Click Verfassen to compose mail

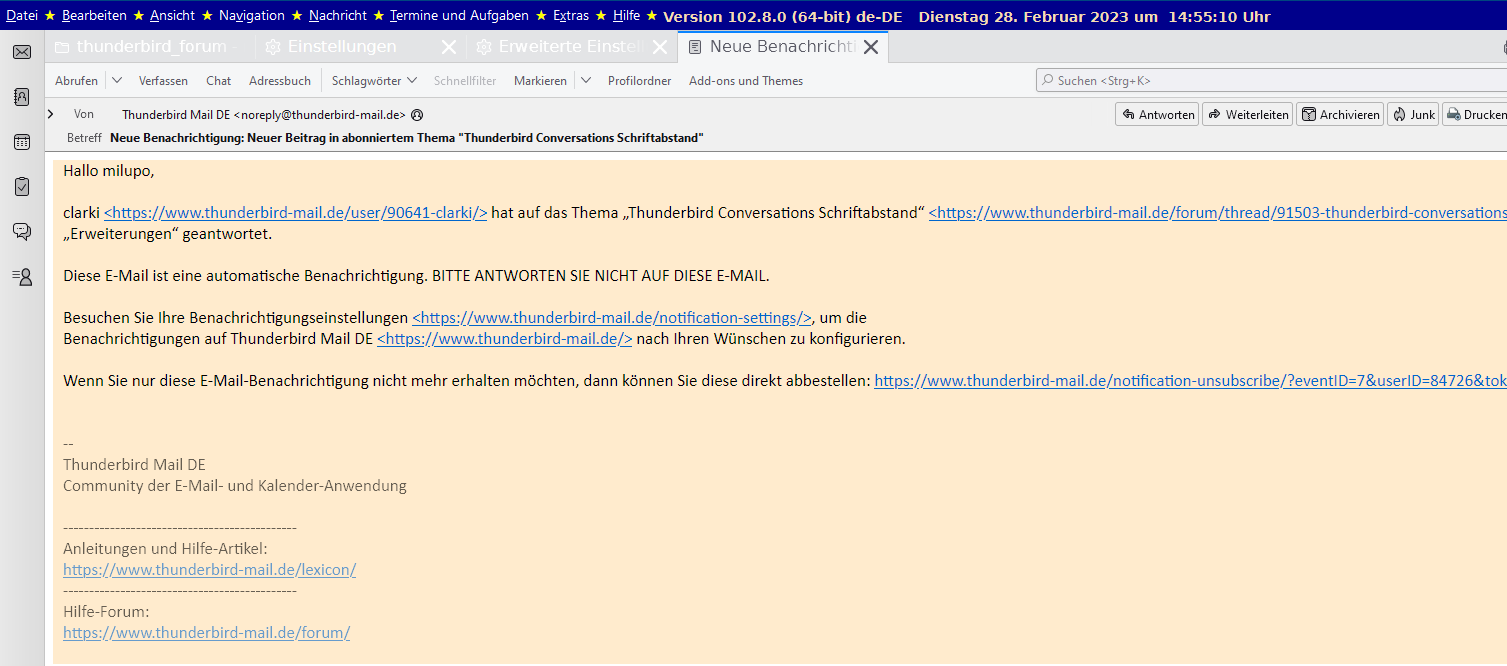163,81
